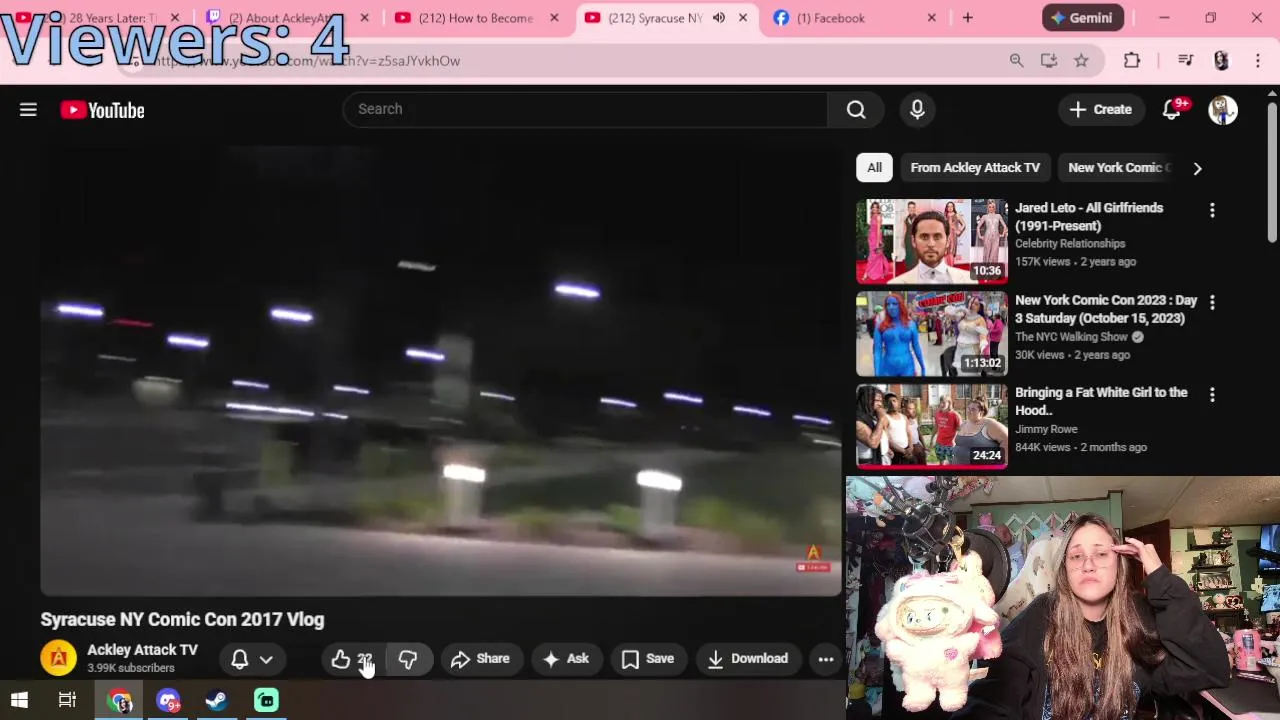This screenshot has height=720, width=1280.
Task: Switch to About AckleyAttack tab
Action: 284,18
